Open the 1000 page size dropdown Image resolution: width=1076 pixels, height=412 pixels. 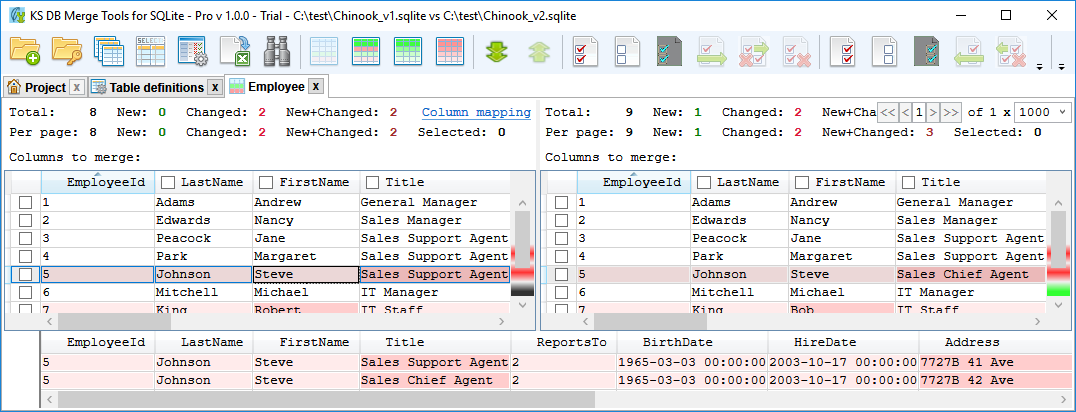tap(1042, 112)
